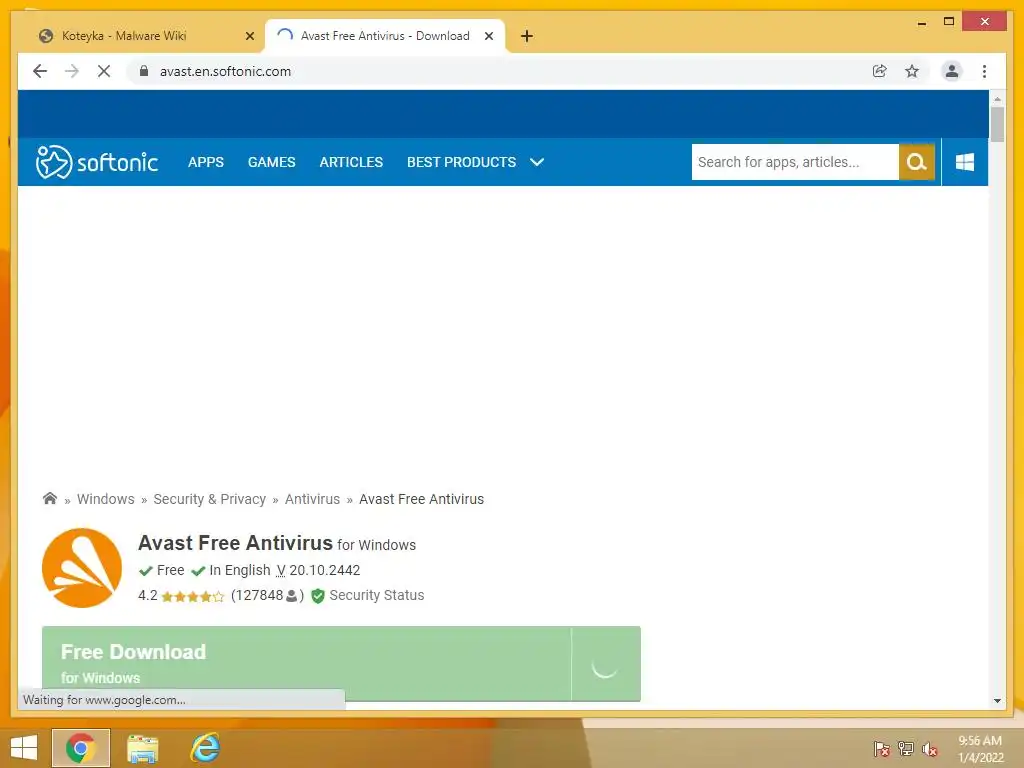The width and height of the screenshot is (1024, 768).
Task: Open the Security & Privacy breadcrumb link
Action: (x=210, y=499)
